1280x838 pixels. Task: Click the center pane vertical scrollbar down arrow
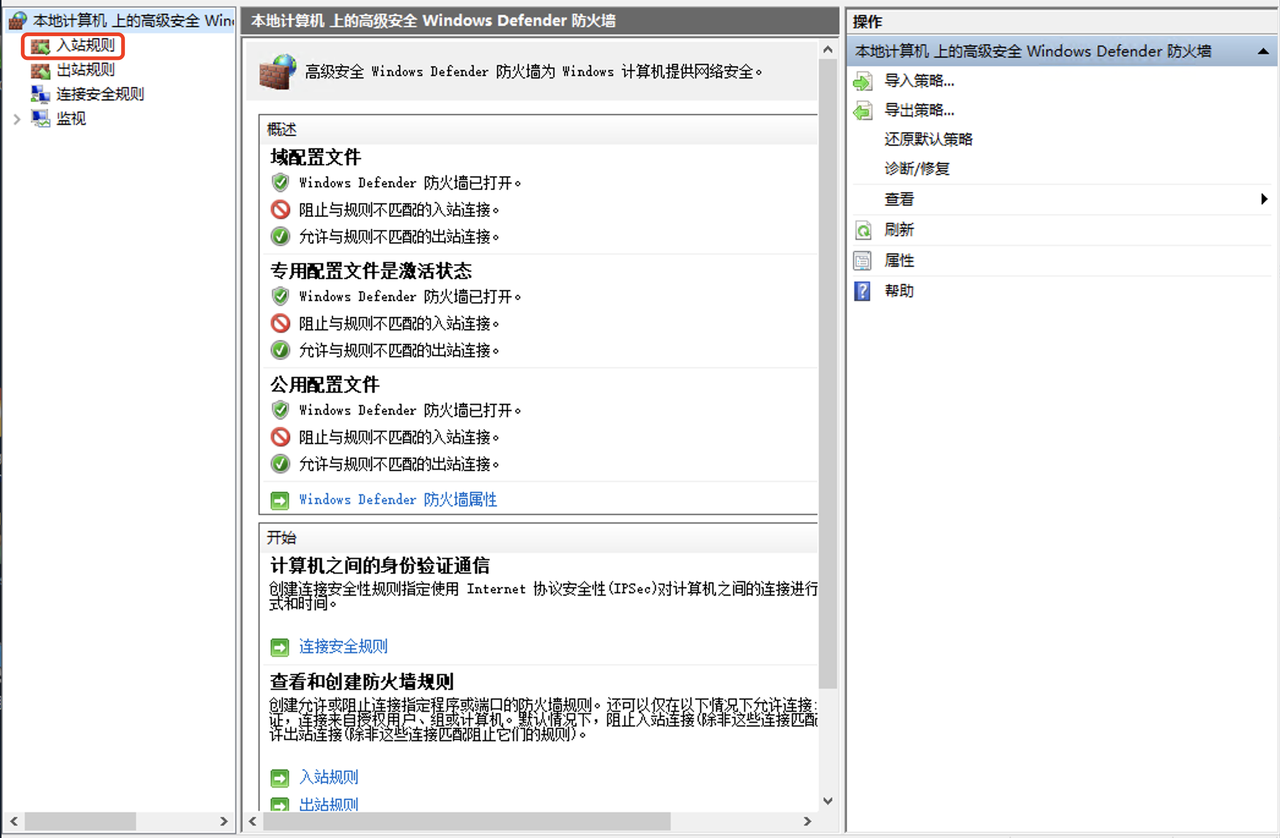tap(827, 801)
